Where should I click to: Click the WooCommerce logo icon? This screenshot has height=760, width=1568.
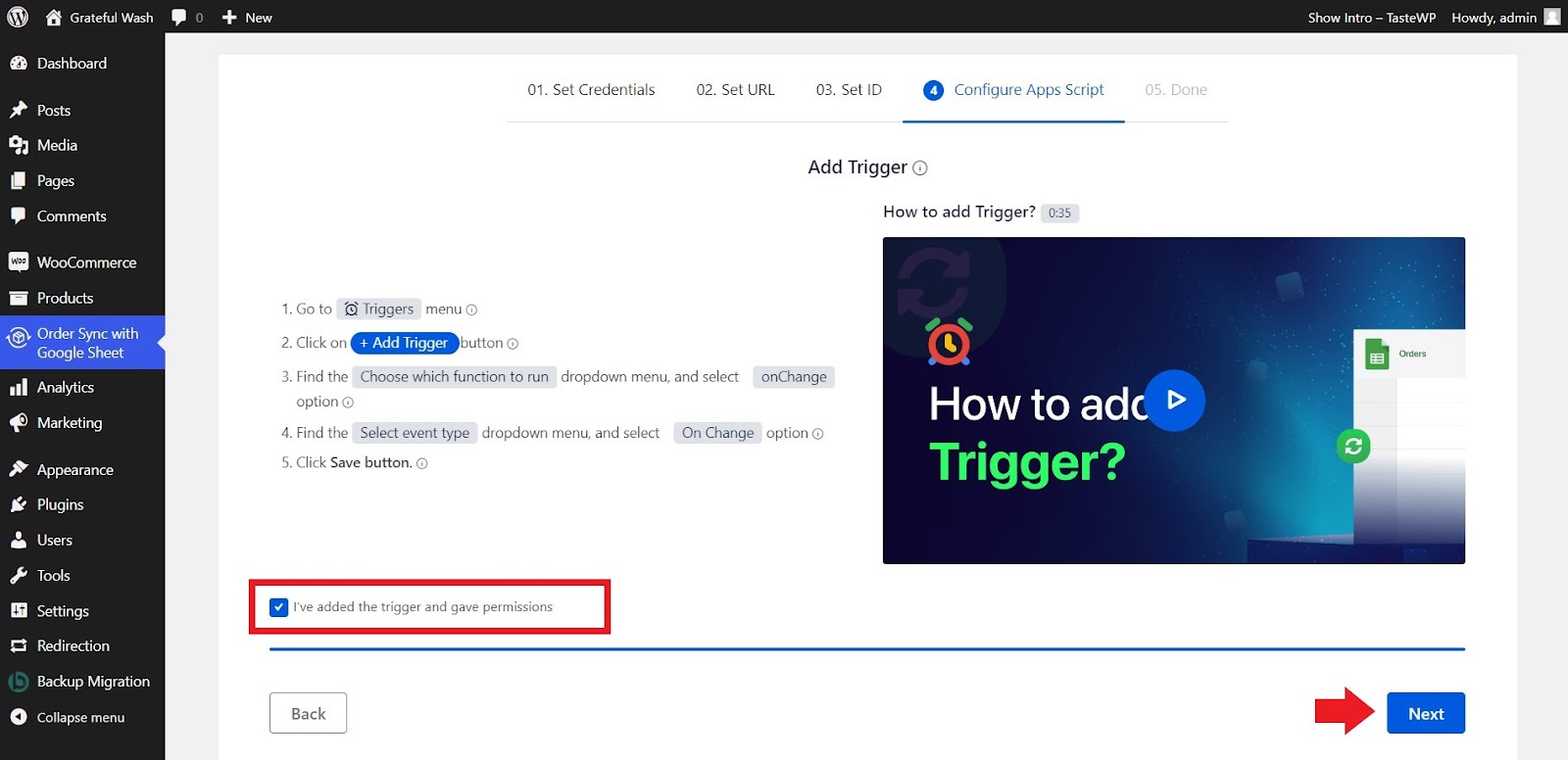coord(19,261)
